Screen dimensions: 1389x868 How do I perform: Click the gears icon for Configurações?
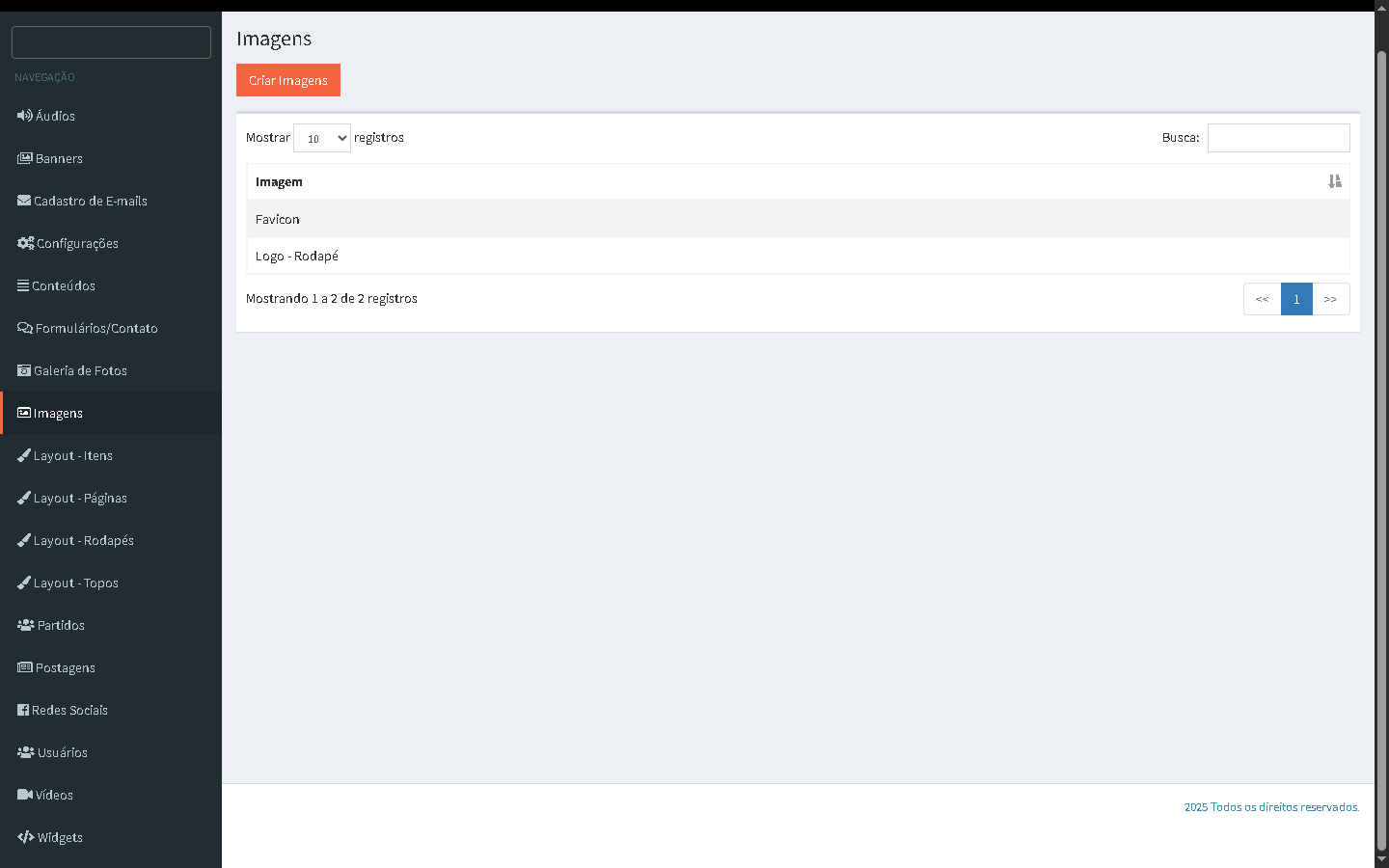(25, 243)
